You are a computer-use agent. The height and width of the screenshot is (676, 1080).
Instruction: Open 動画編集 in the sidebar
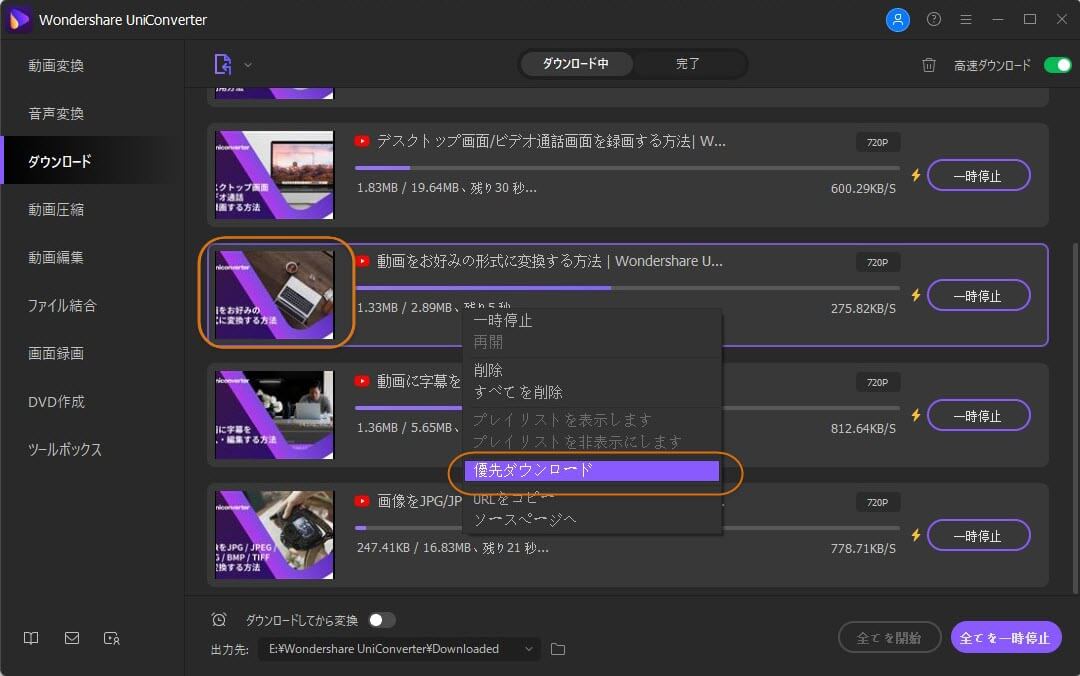point(56,257)
